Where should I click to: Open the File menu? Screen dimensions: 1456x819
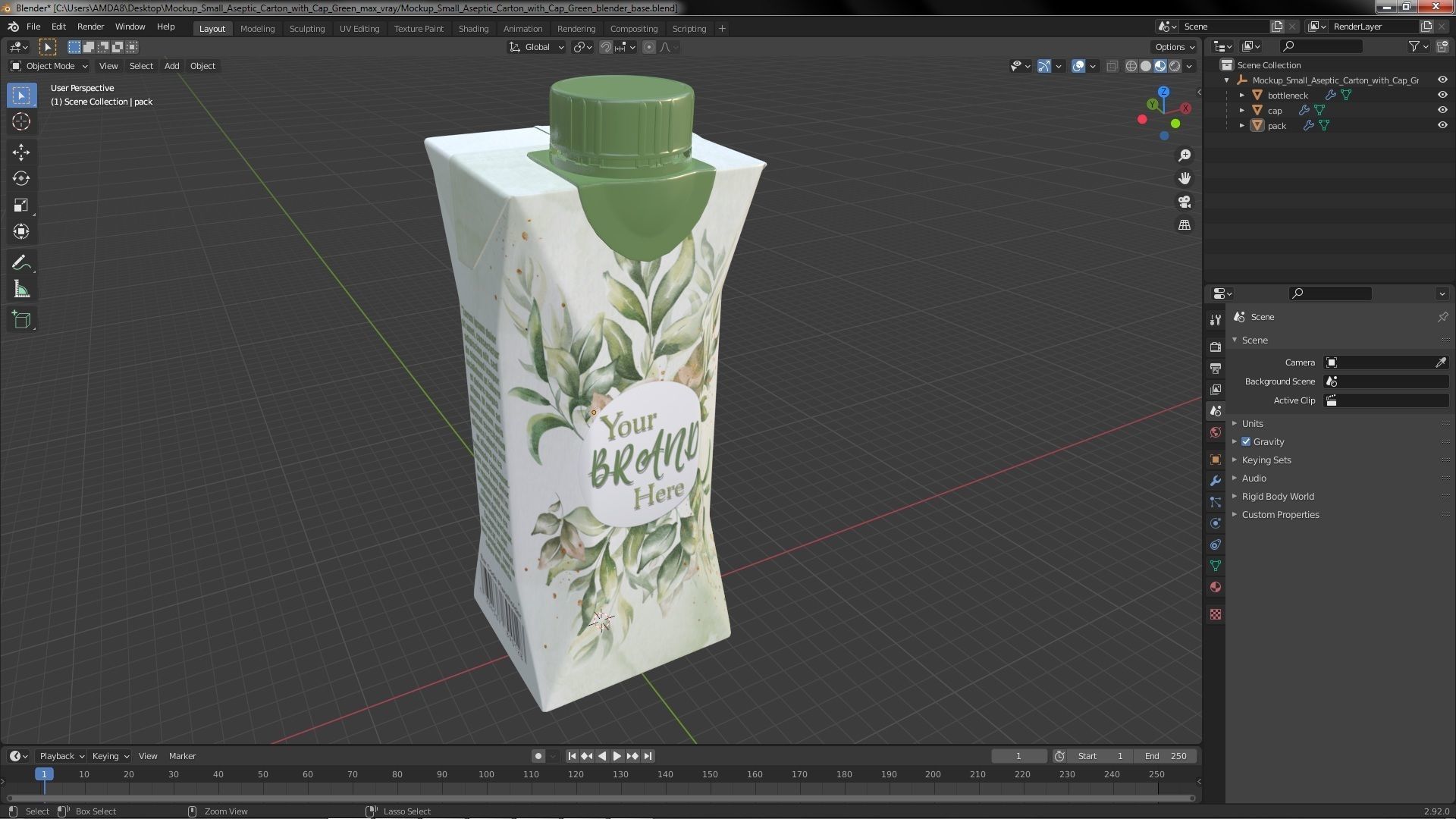[x=33, y=27]
